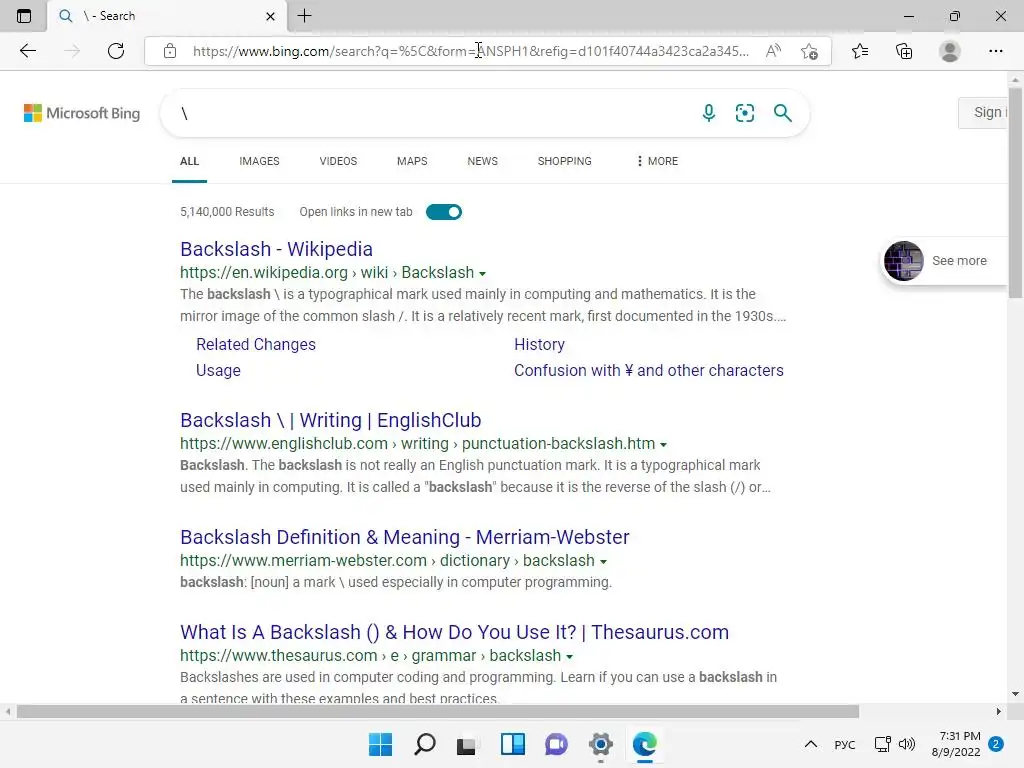Image resolution: width=1024 pixels, height=768 pixels.
Task: Open the Collections icon
Action: coord(904,51)
